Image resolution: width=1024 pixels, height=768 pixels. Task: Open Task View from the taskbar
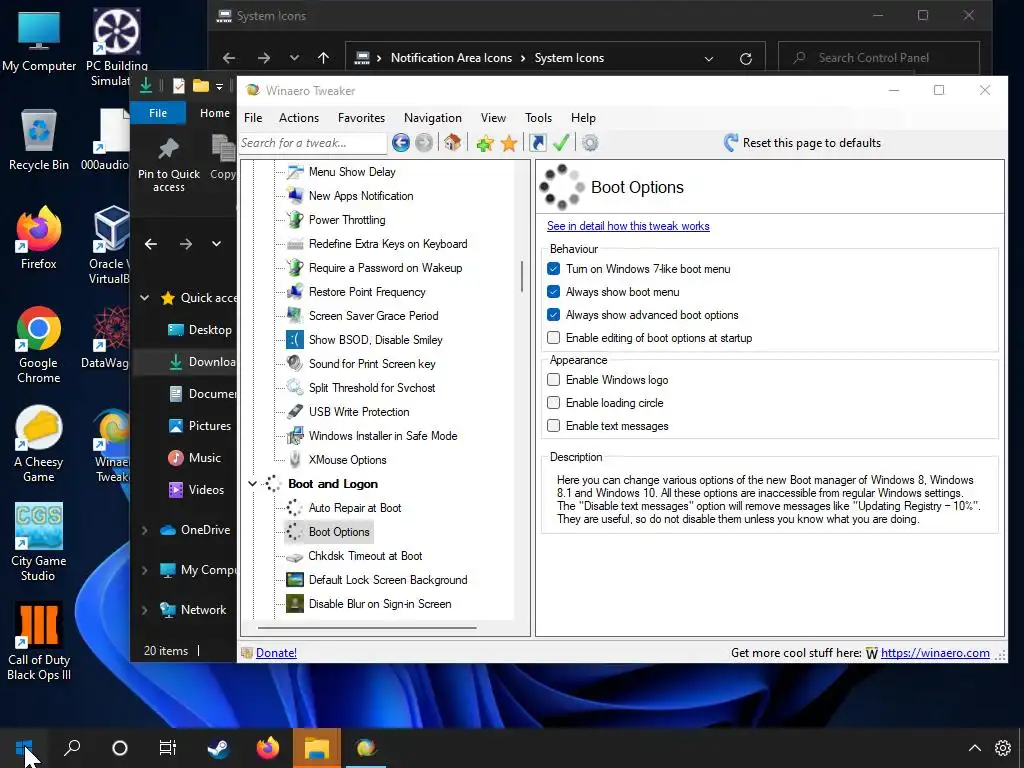pyautogui.click(x=168, y=748)
